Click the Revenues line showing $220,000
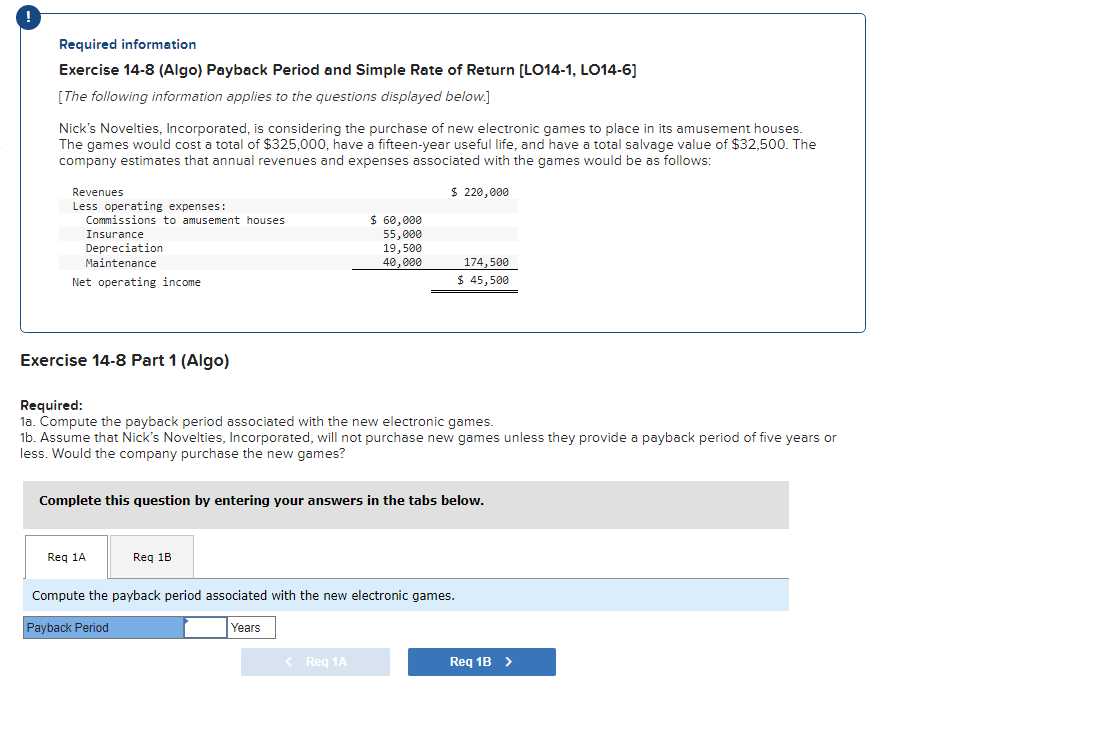Viewport: 1119px width, 739px height. [300, 191]
